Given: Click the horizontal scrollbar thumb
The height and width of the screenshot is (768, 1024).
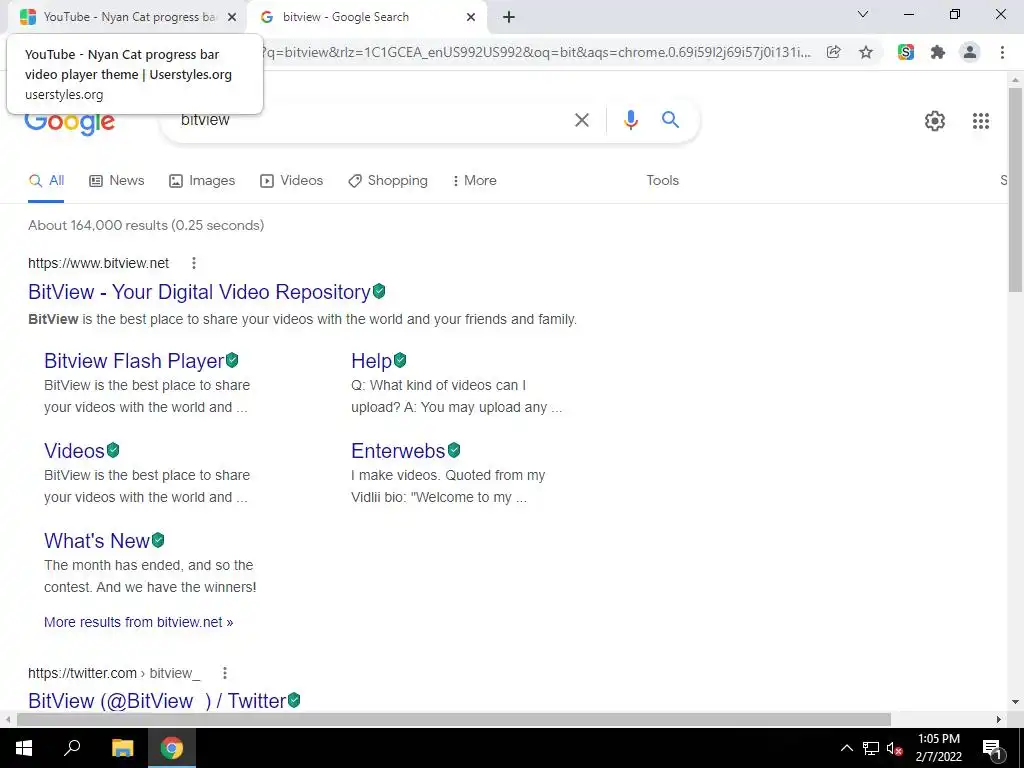Looking at the screenshot, I should pyautogui.click(x=454, y=720).
